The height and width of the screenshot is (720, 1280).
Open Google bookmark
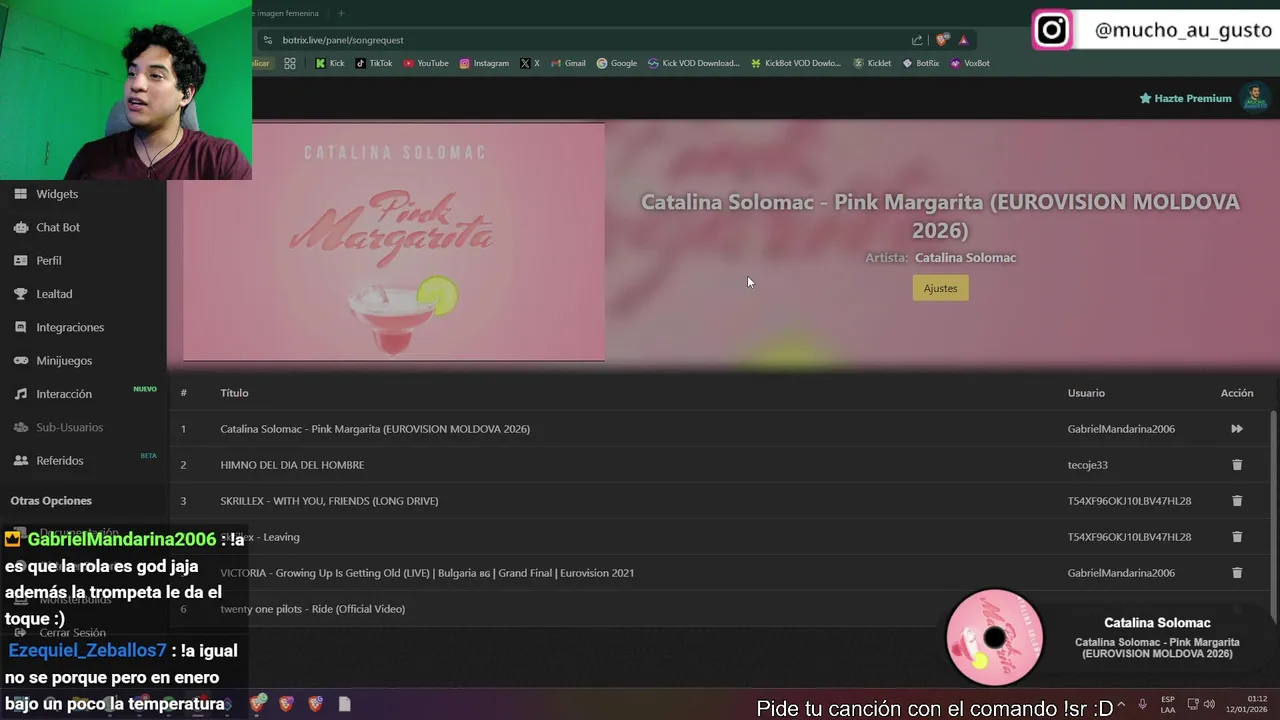[x=616, y=63]
